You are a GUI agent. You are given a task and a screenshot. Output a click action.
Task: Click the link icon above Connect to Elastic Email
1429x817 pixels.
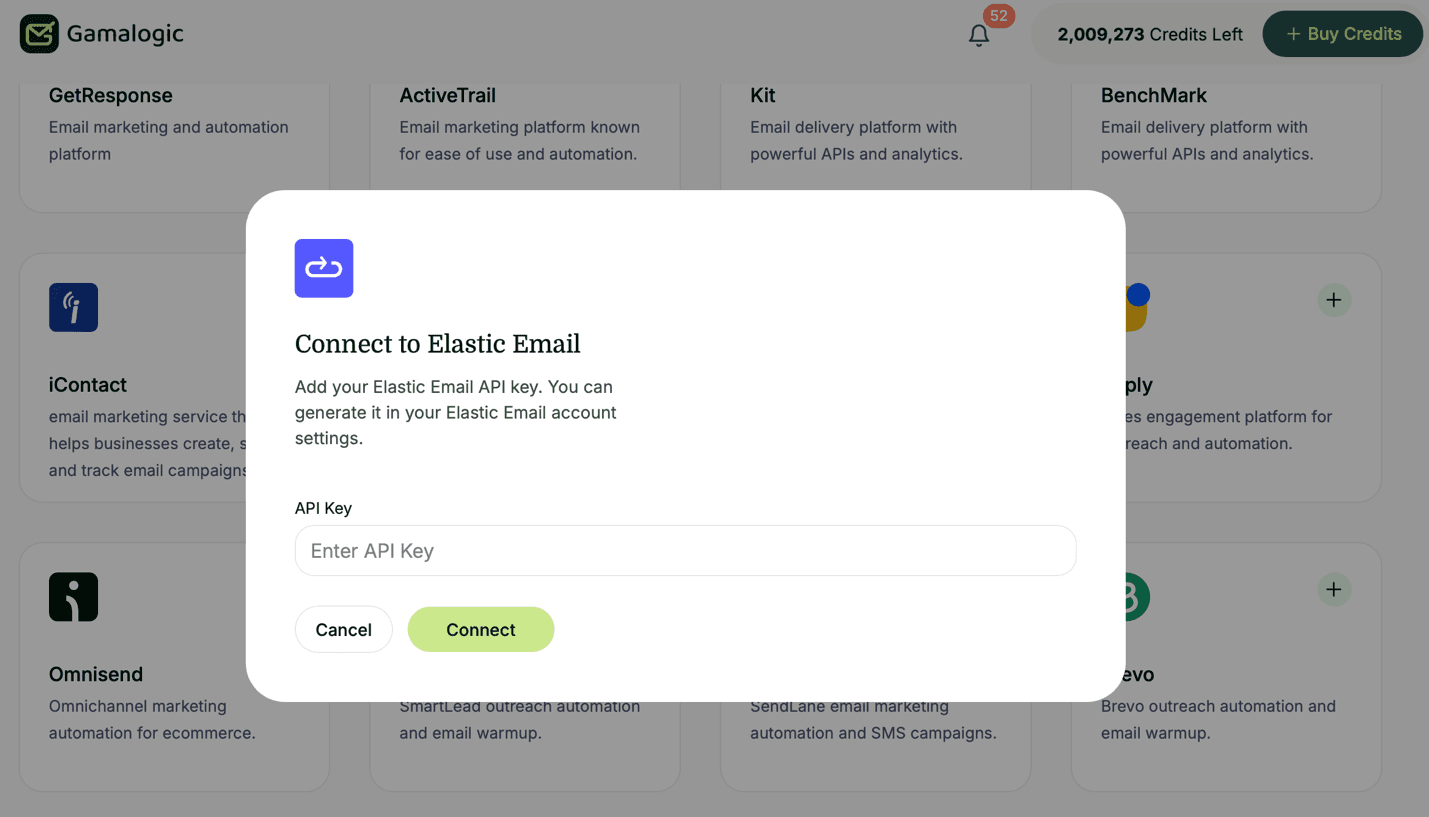[323, 268]
